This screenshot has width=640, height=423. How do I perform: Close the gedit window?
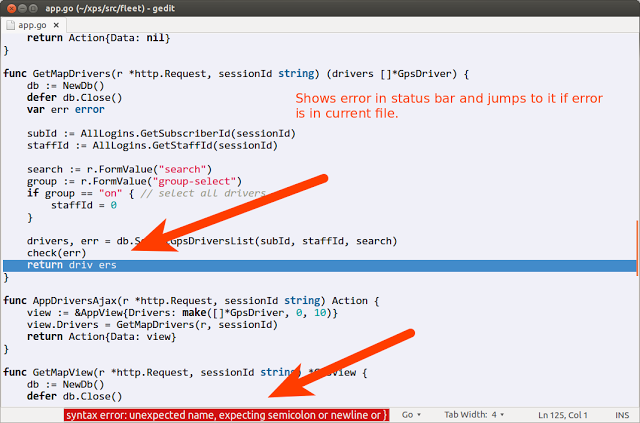click(x=11, y=8)
